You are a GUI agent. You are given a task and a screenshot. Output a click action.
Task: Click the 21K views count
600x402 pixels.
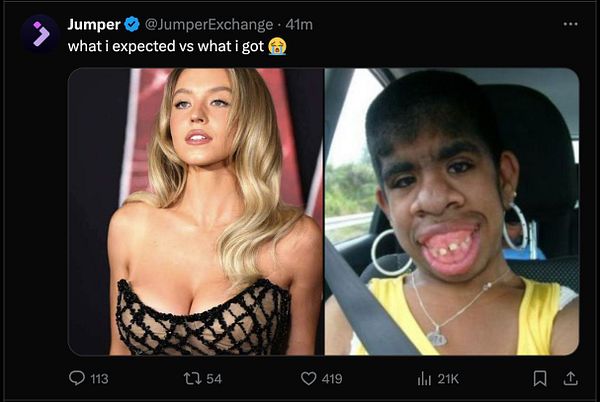pyautogui.click(x=448, y=379)
